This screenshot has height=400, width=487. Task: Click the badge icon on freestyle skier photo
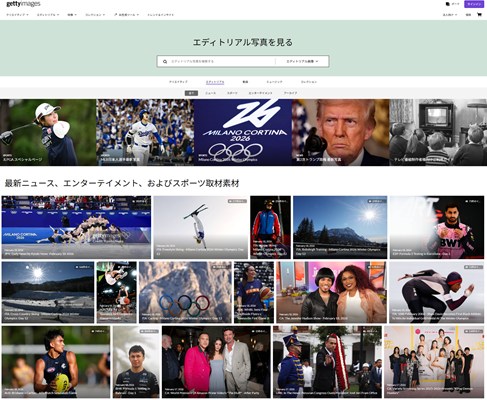pyautogui.click(x=237, y=201)
